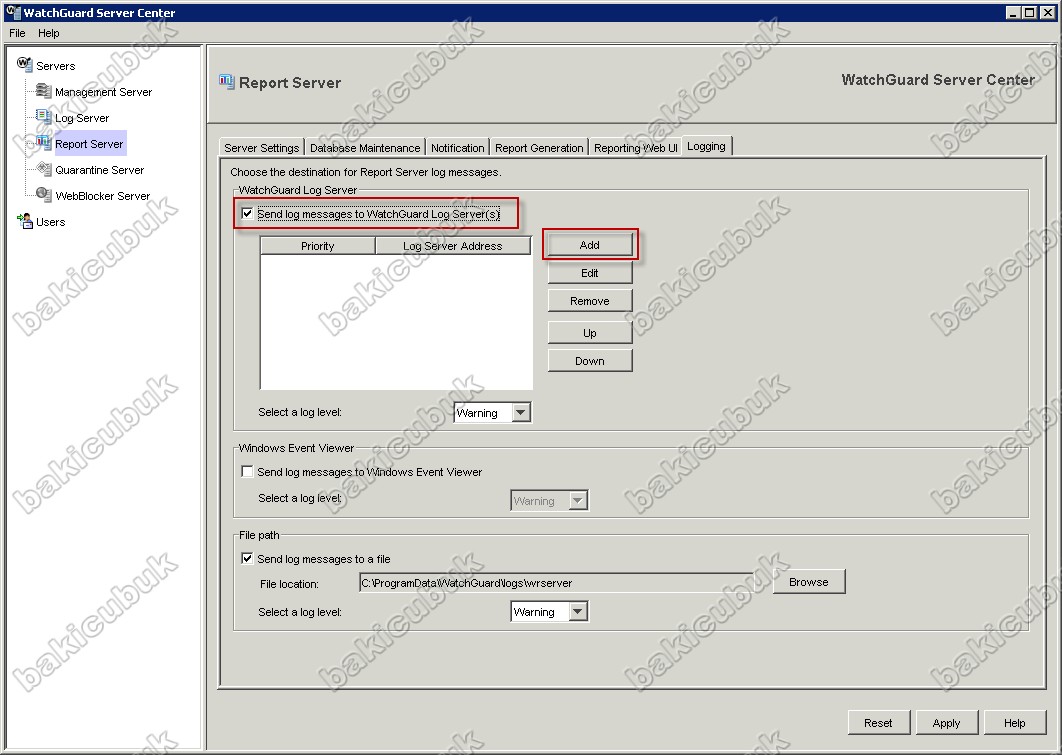1062x755 pixels.
Task: Click the Priority column header
Action: click(x=318, y=246)
